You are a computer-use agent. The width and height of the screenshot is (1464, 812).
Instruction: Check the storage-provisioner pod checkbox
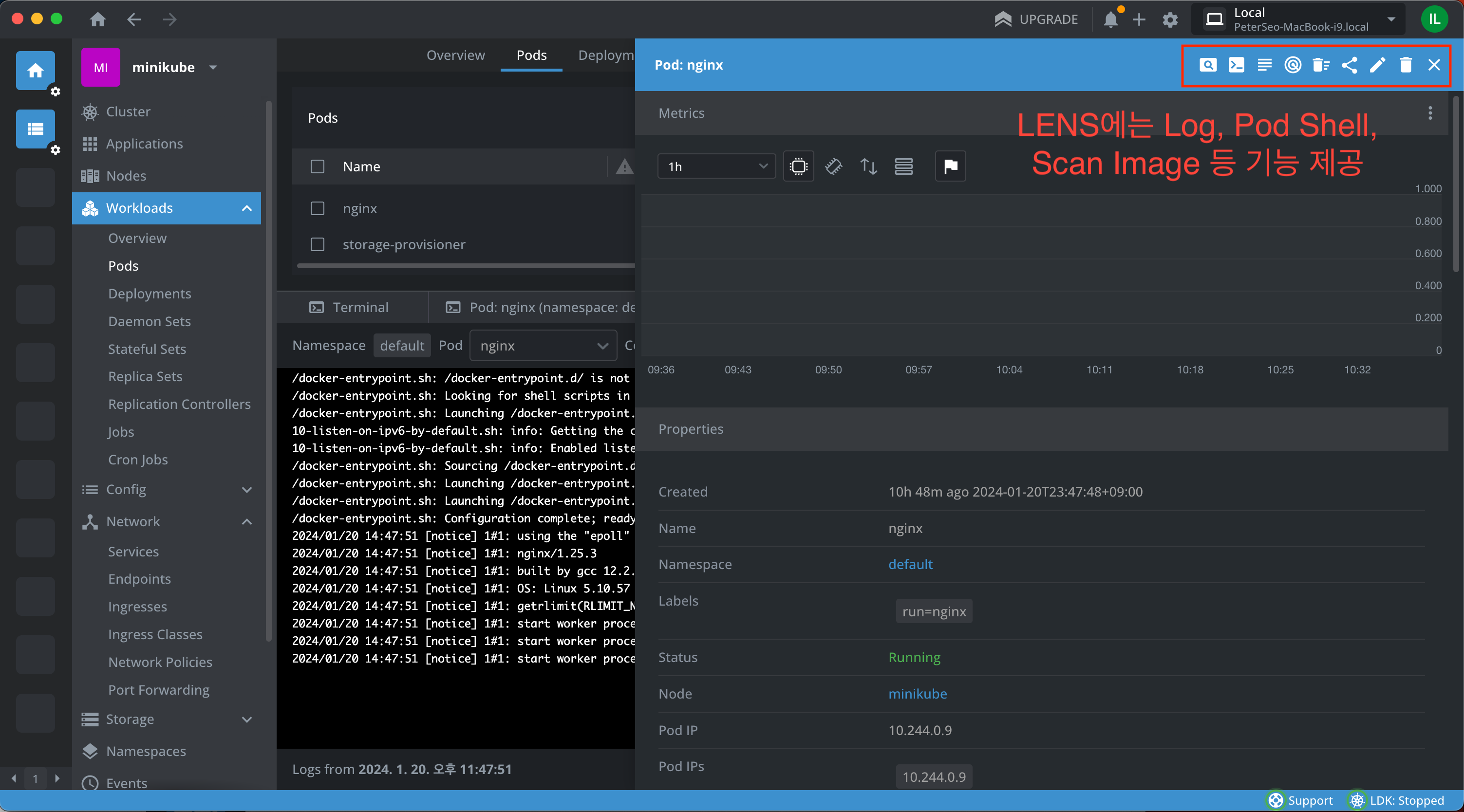(x=317, y=244)
